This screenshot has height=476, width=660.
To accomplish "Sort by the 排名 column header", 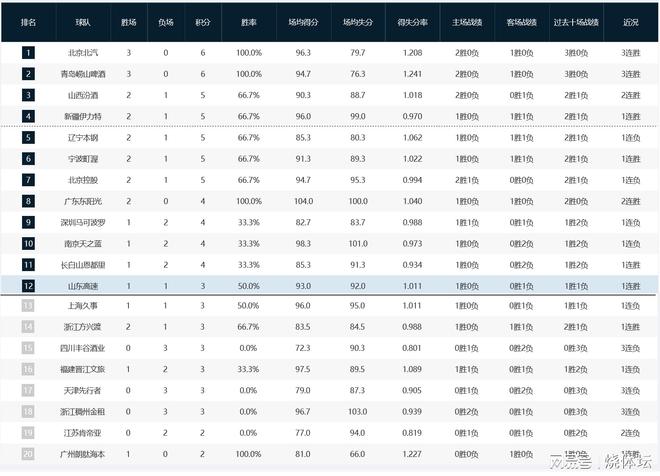I will click(28, 21).
